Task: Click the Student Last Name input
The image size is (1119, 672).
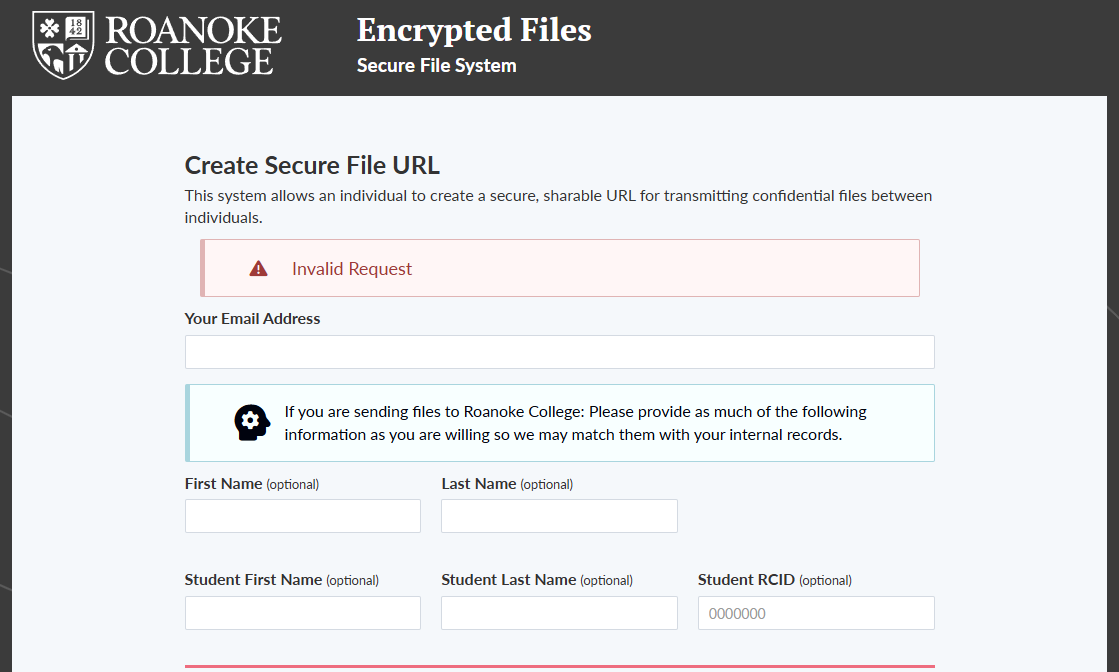Action: (x=559, y=613)
